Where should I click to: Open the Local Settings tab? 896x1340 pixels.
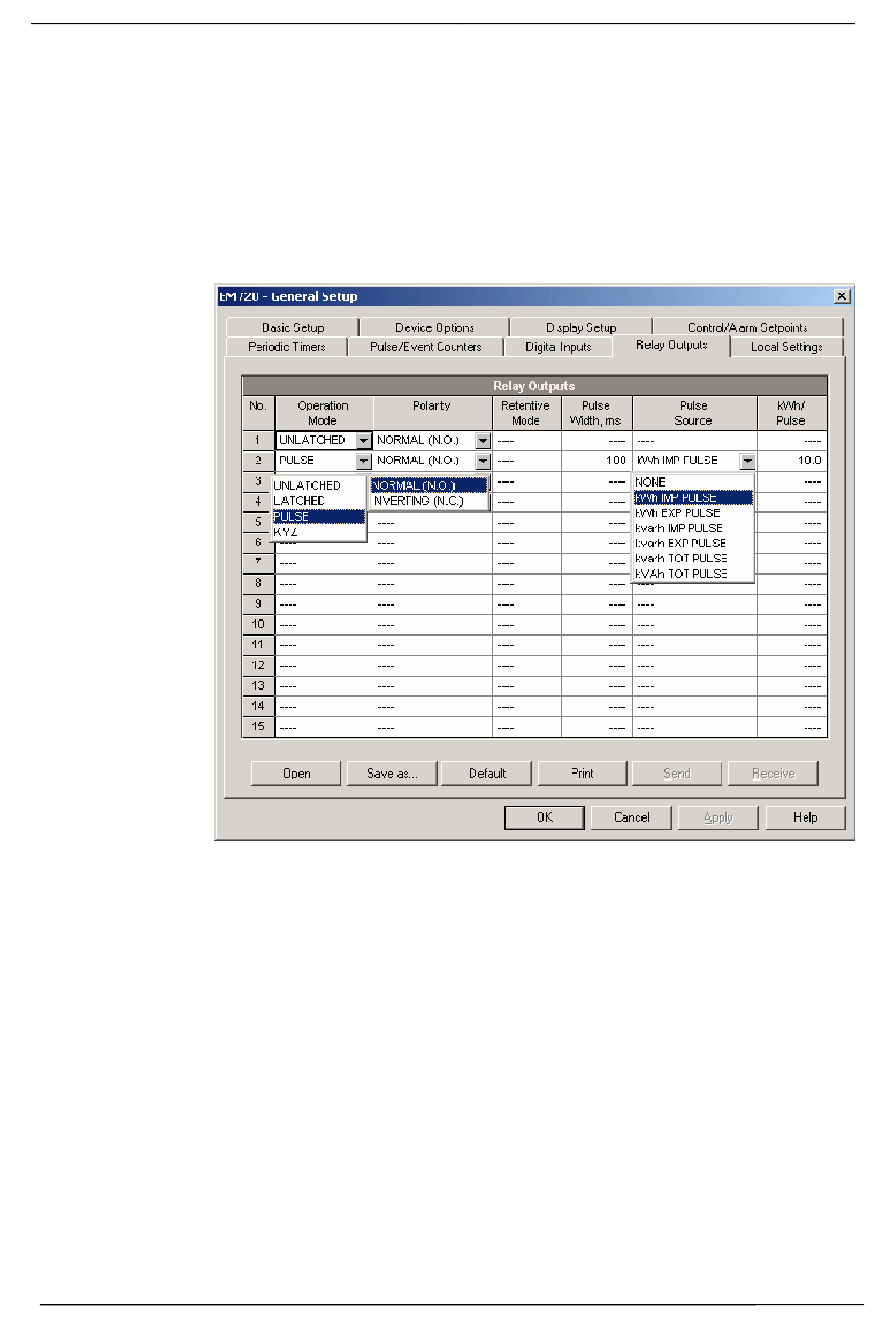pyautogui.click(x=787, y=346)
